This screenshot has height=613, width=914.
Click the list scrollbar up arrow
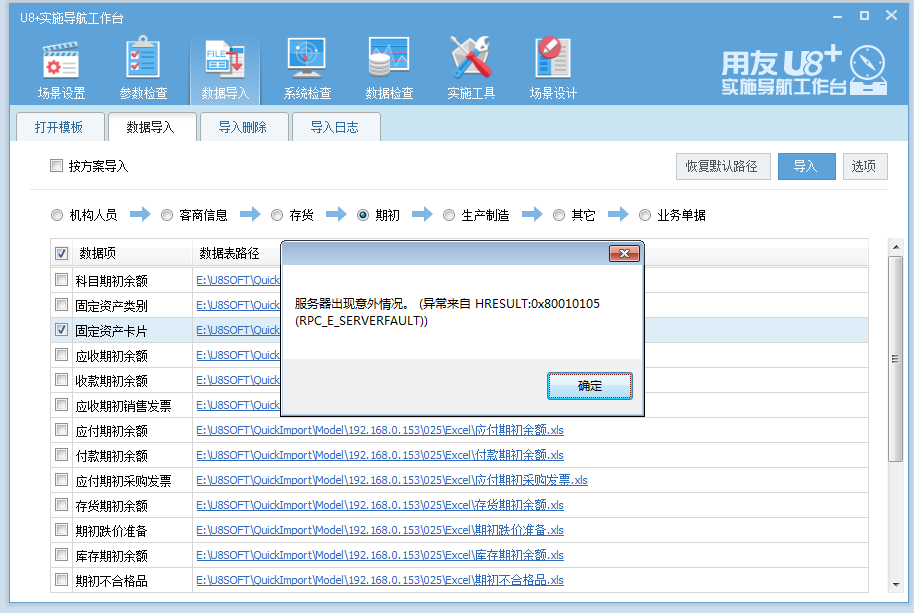coord(896,247)
